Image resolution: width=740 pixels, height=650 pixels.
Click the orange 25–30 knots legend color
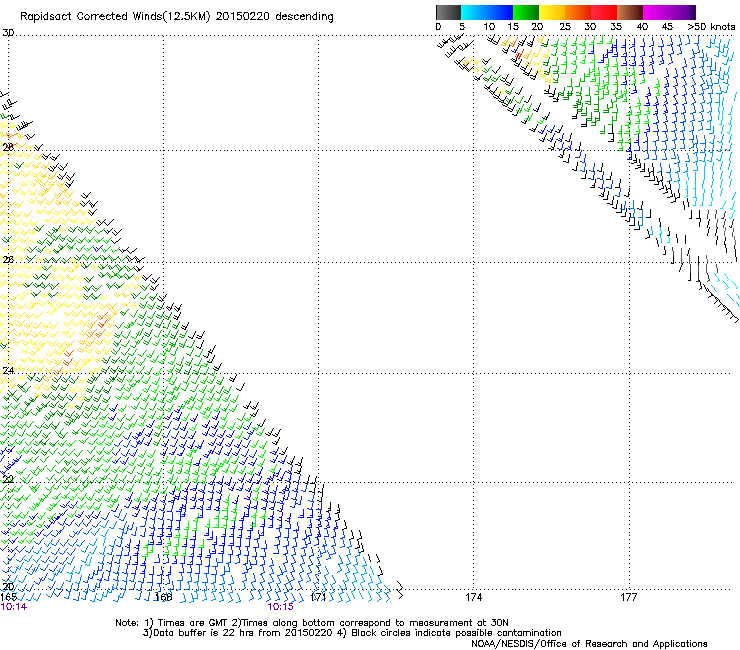[578, 12]
